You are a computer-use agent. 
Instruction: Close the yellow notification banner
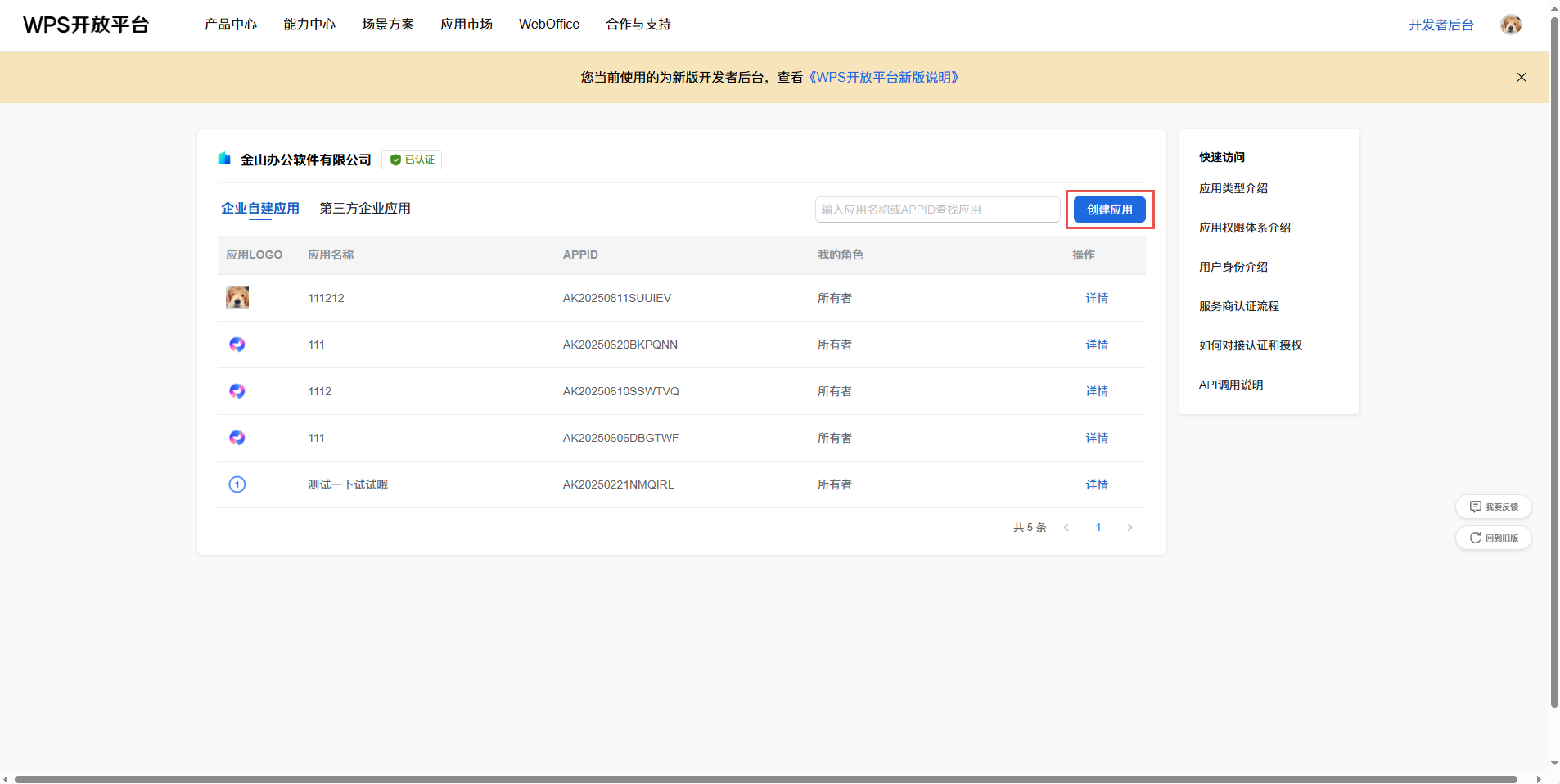1521,77
